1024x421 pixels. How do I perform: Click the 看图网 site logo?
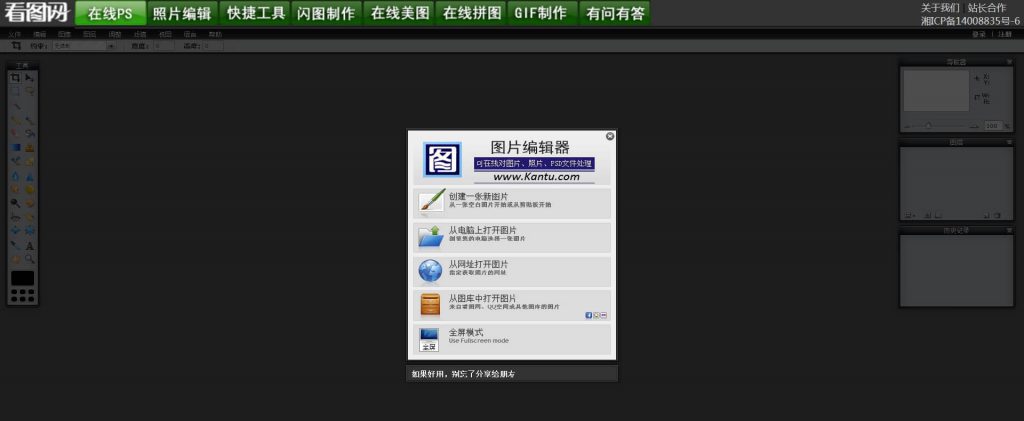tap(37, 12)
